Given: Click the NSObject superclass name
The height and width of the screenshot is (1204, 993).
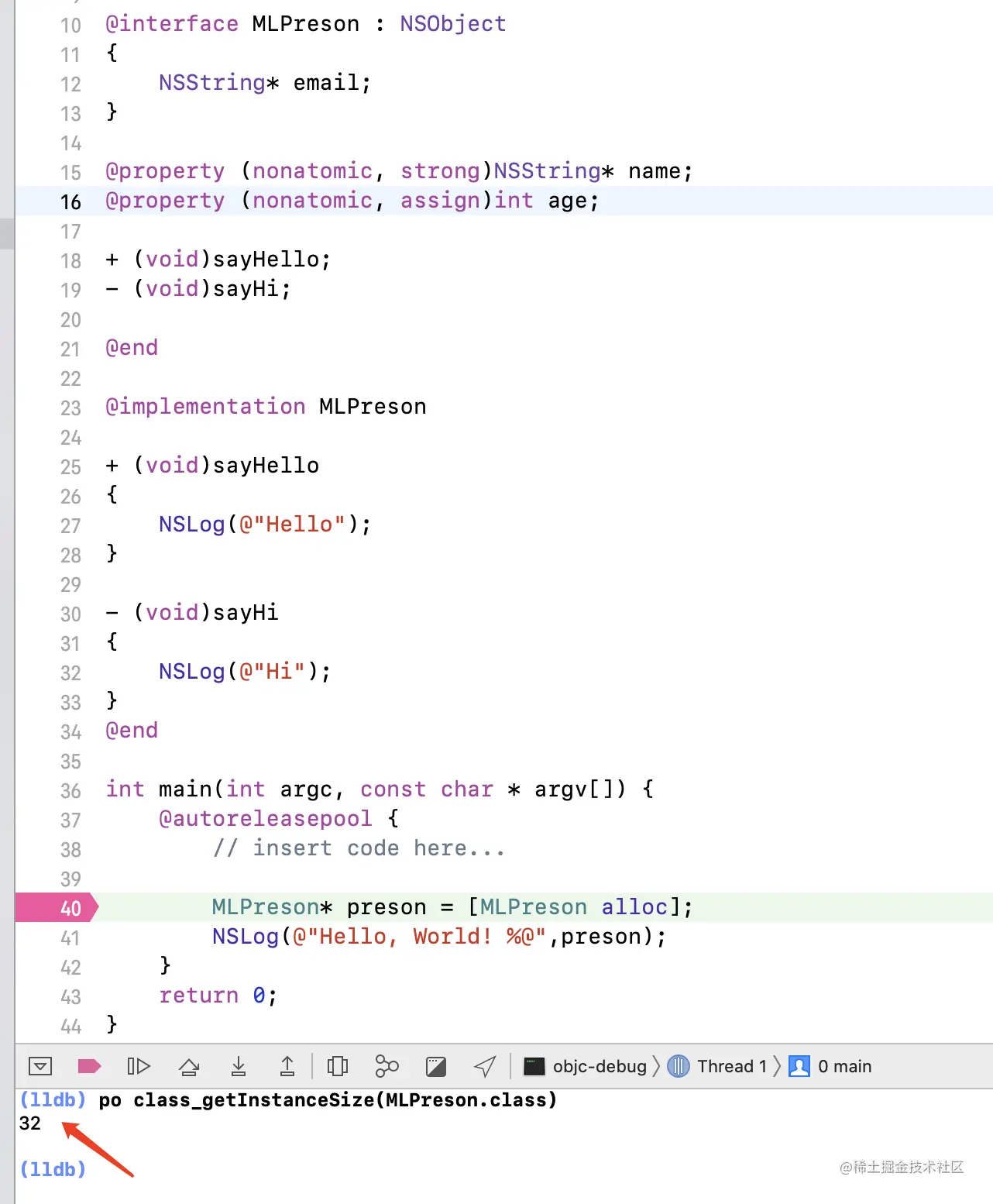Looking at the screenshot, I should 453,23.
